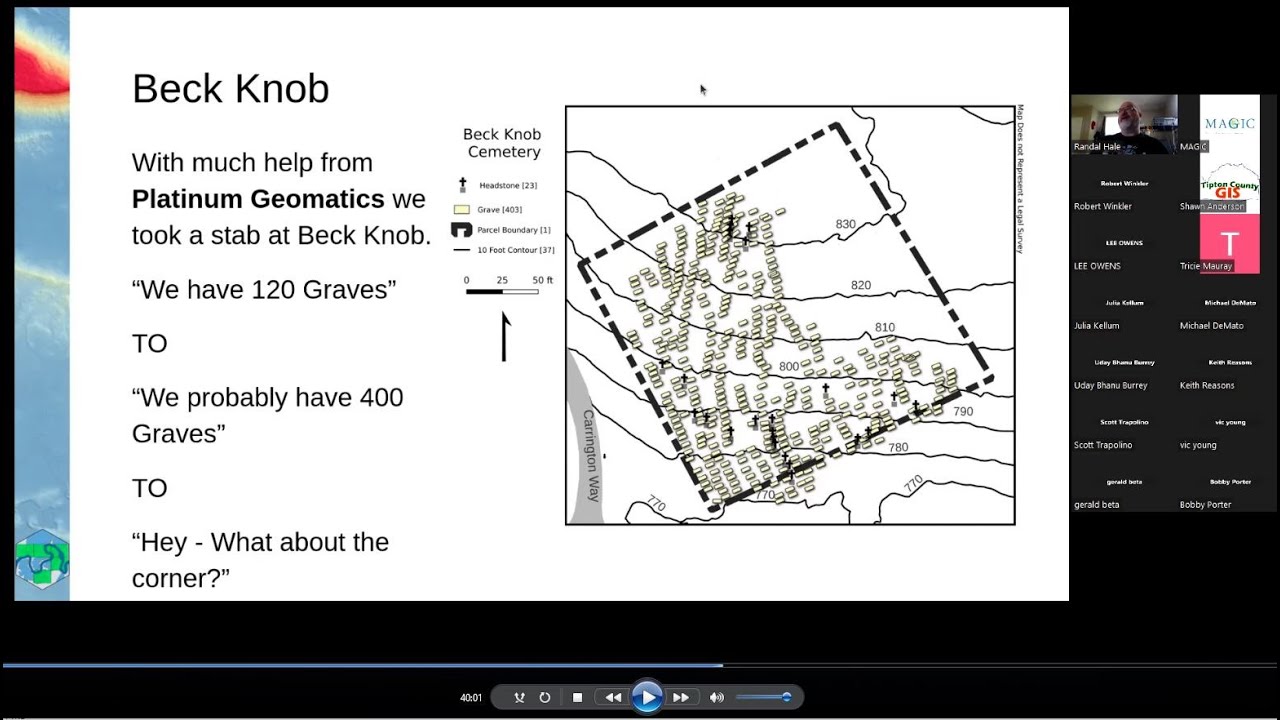
Task: Click the 790 contour label
Action: tap(963, 411)
